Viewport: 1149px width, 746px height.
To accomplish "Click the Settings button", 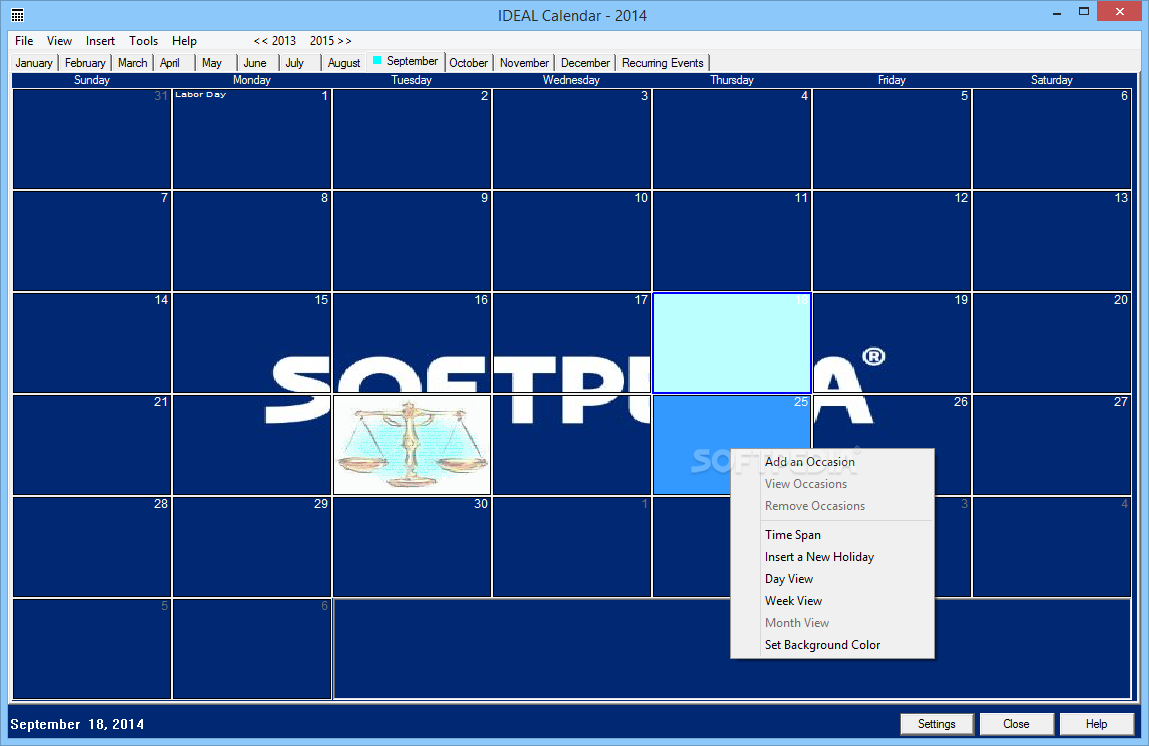I will point(936,724).
